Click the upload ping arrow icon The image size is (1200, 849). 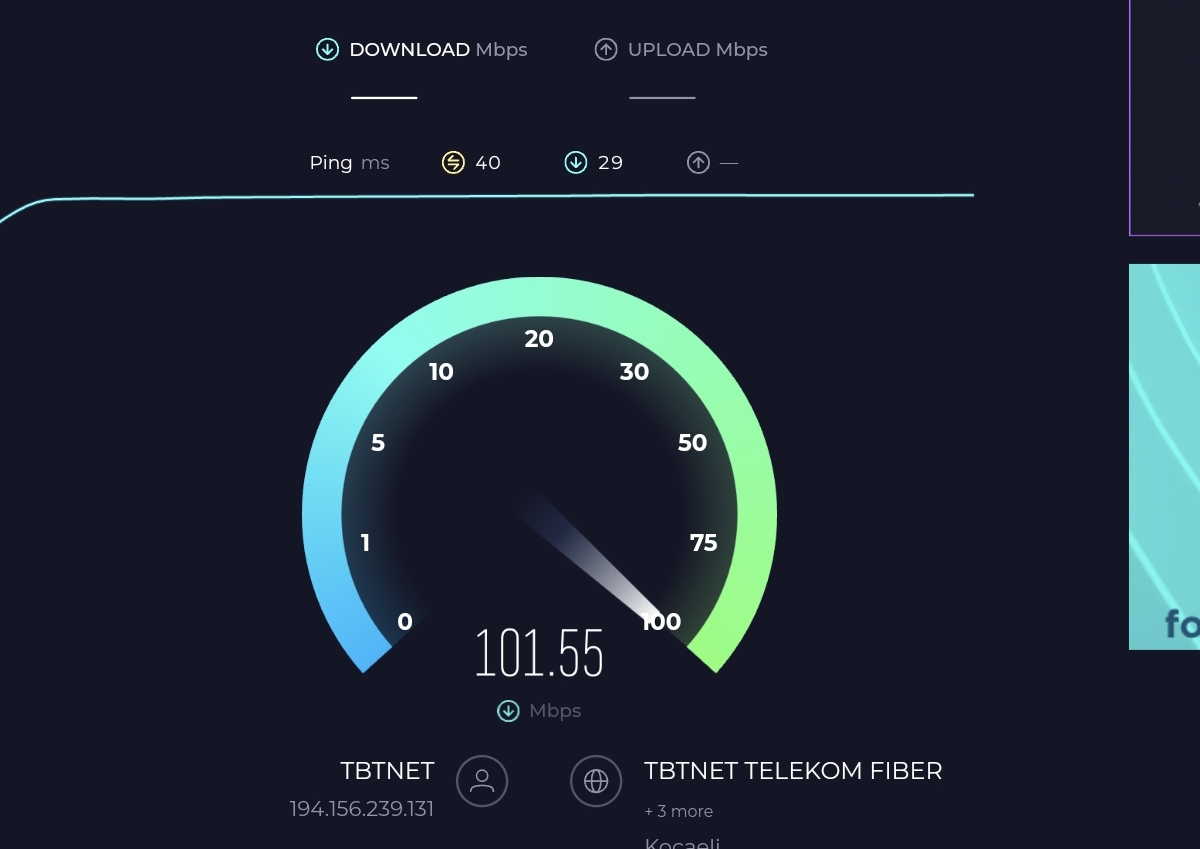tap(698, 162)
